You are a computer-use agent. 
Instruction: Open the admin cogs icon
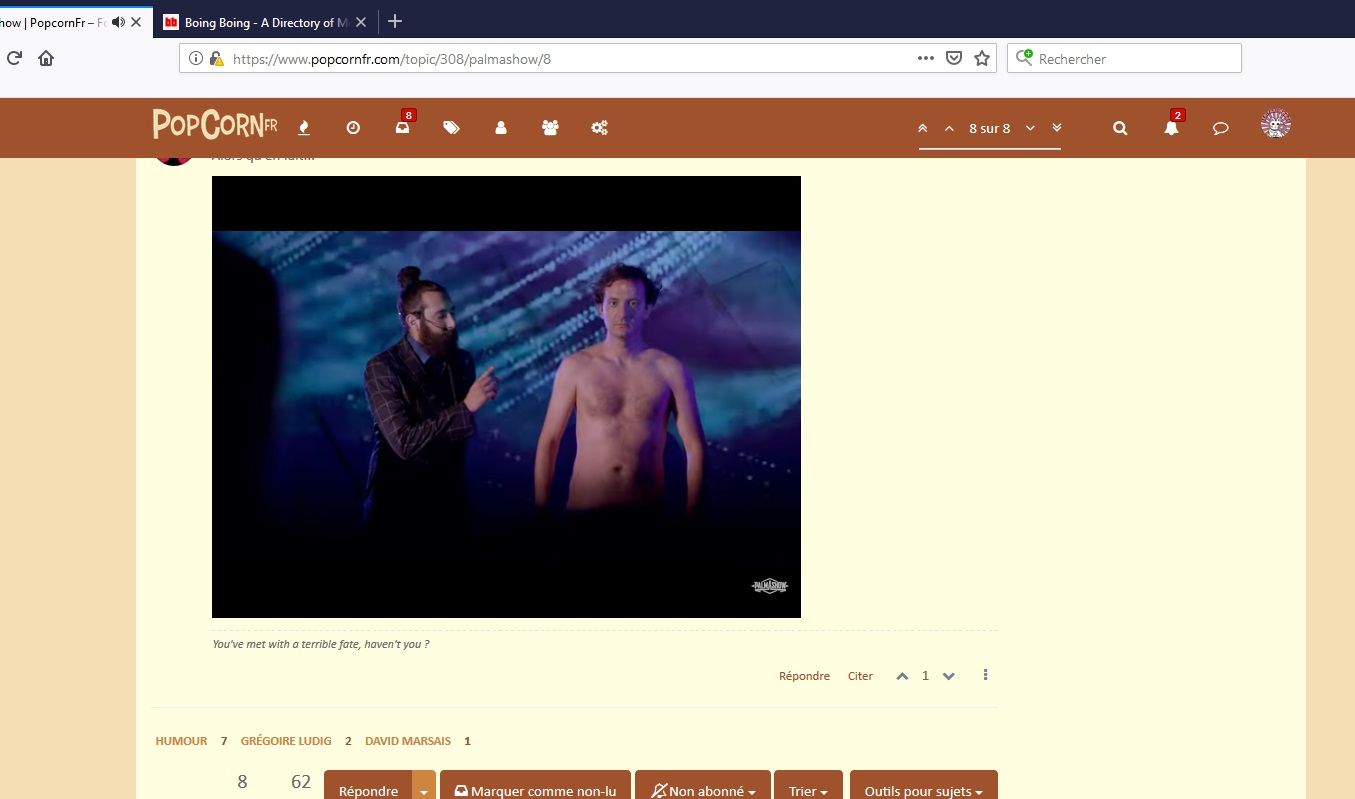click(599, 127)
